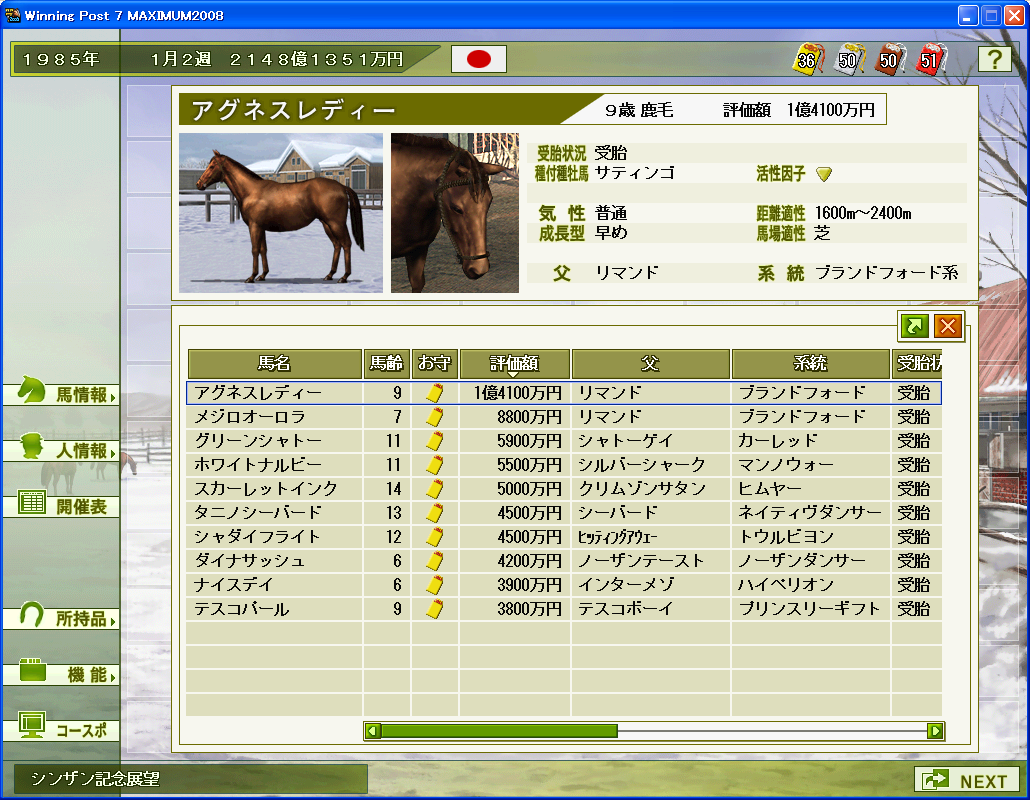Maximize the Winning Post 7 window

point(991,15)
